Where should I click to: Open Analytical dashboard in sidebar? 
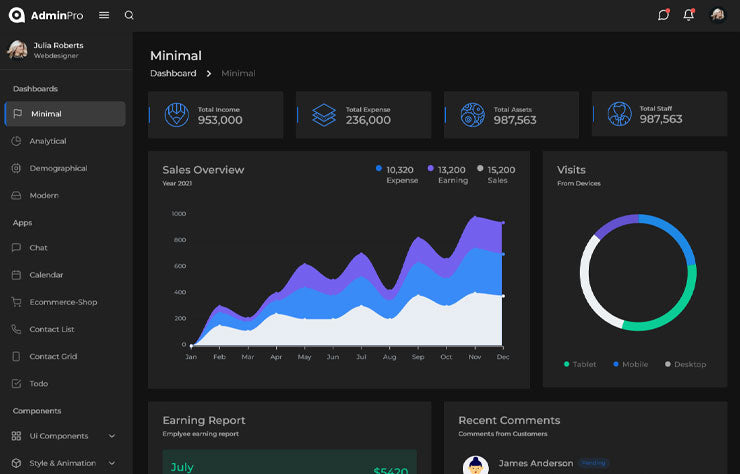(x=48, y=141)
